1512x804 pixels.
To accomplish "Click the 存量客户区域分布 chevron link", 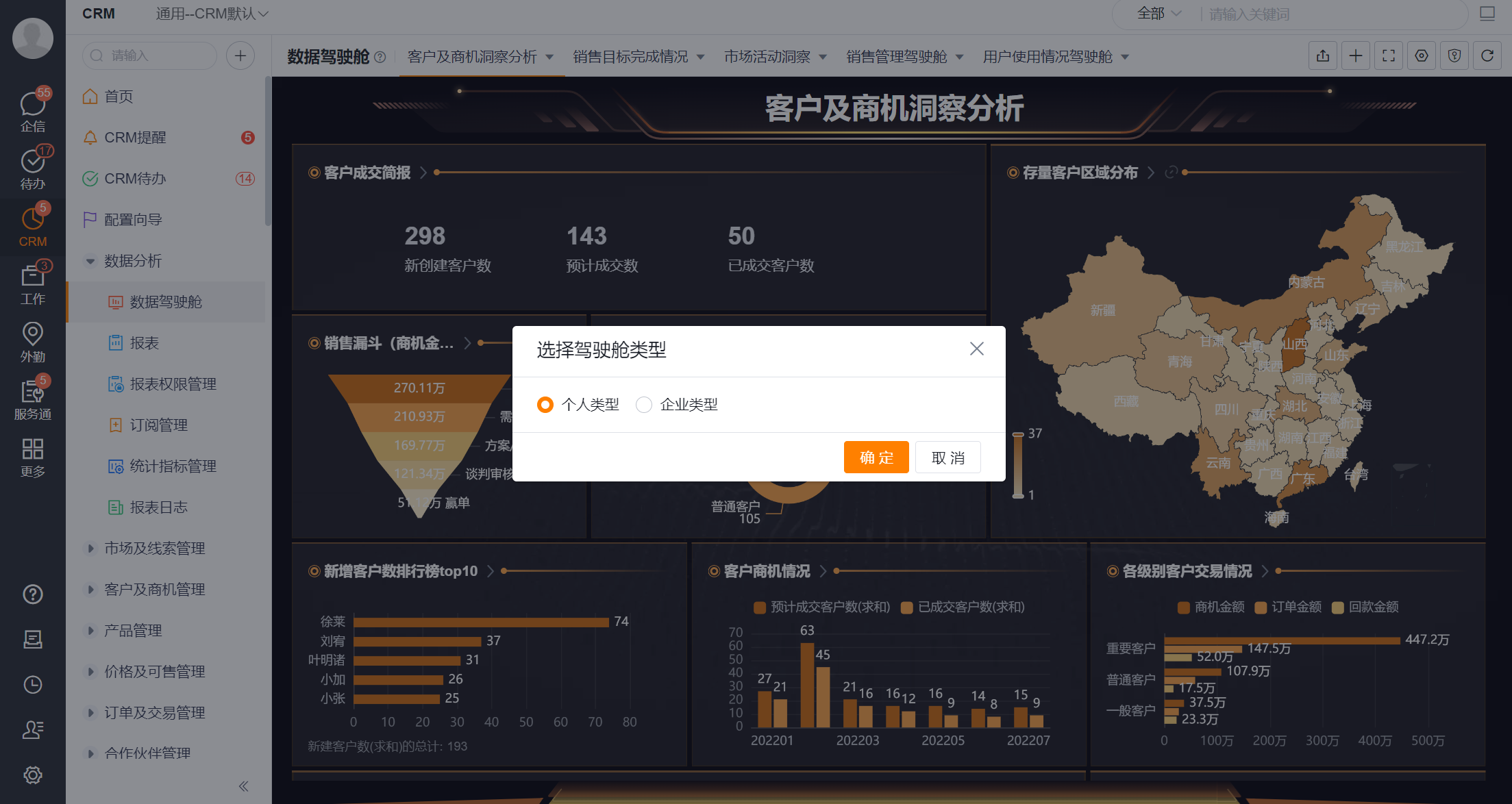I will click(x=1151, y=173).
